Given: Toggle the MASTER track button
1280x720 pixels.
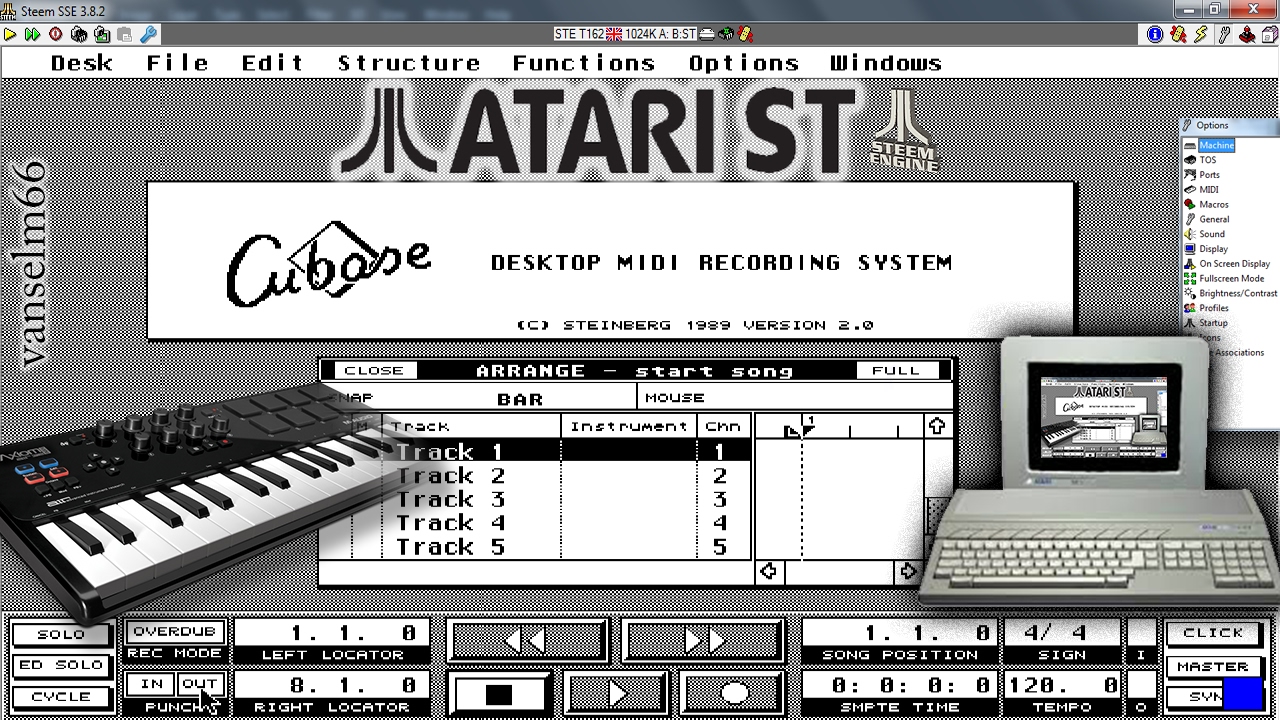Looking at the screenshot, I should (1213, 666).
